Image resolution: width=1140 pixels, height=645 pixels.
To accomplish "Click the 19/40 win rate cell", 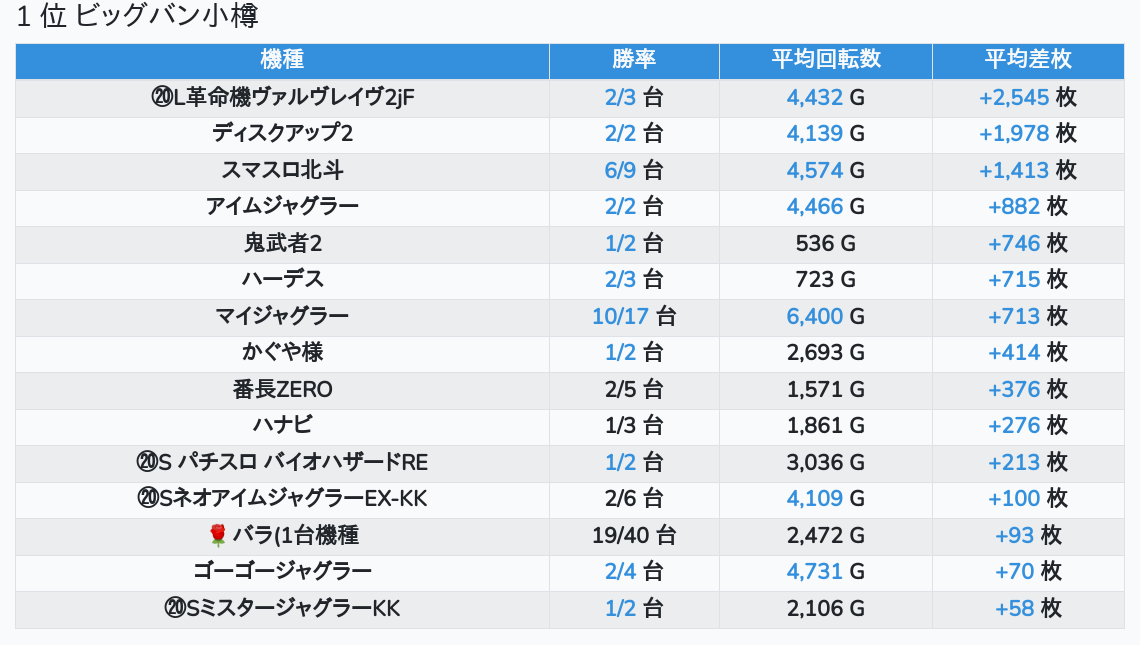I will [633, 536].
